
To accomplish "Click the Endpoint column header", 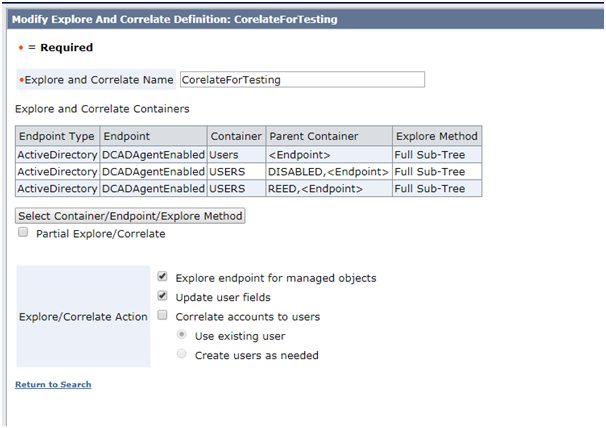I will (153, 136).
